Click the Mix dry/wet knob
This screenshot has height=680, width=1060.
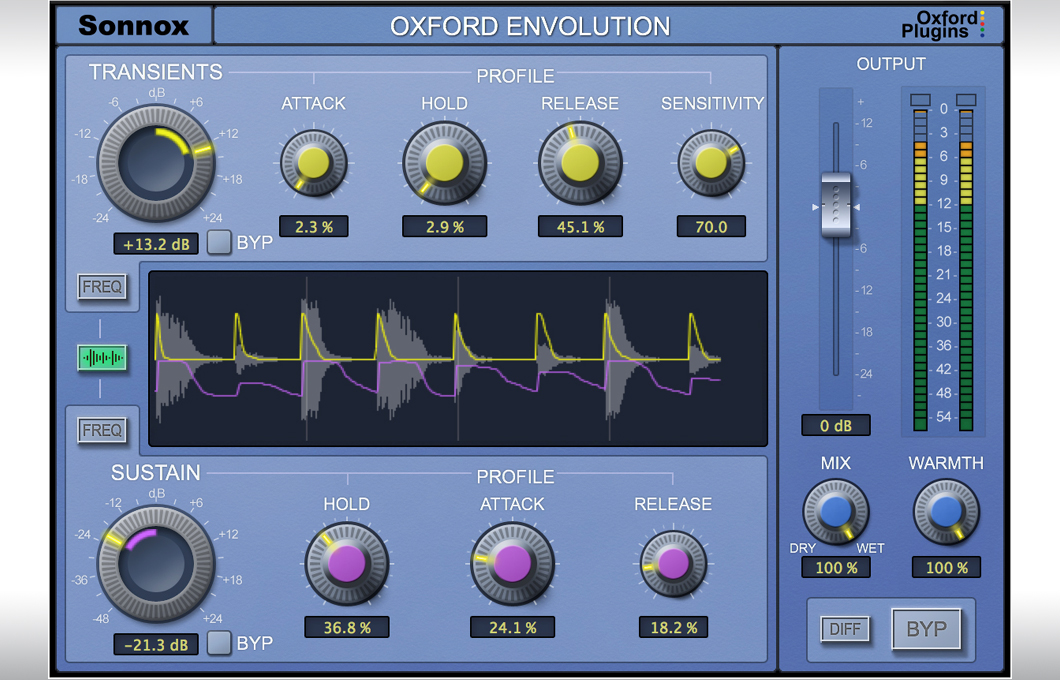(836, 512)
